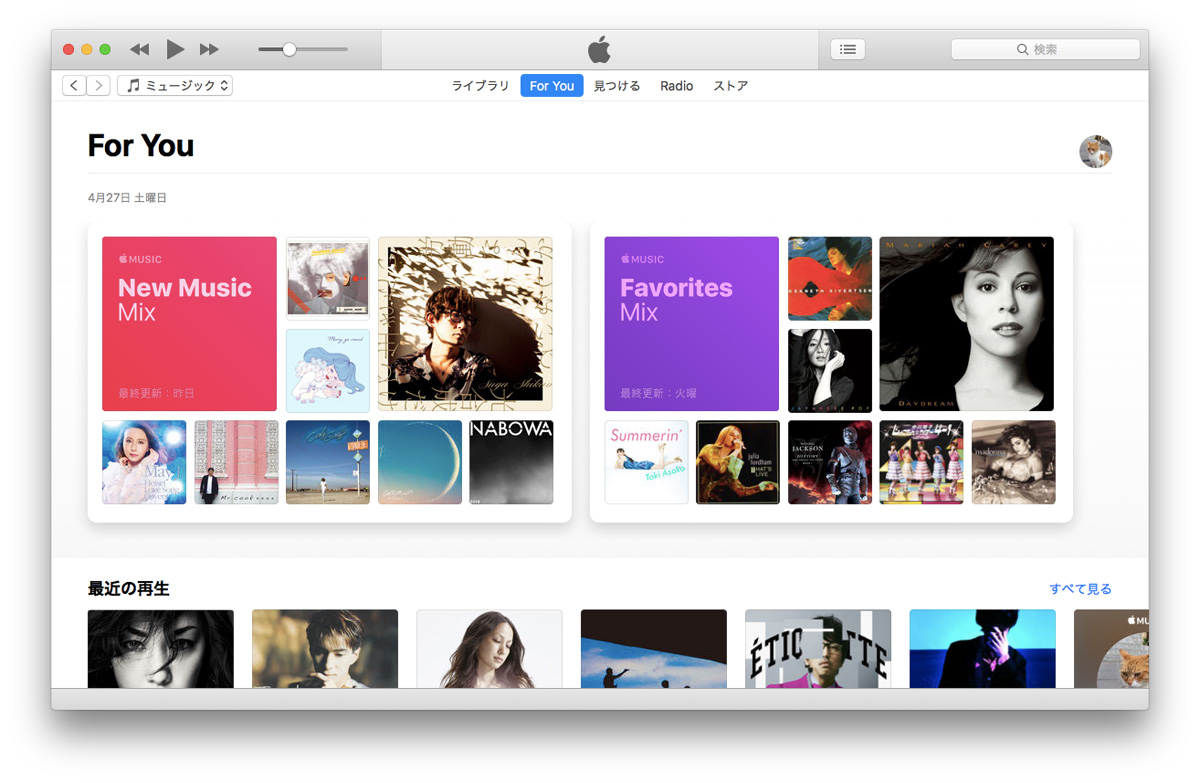Open the ÉTIQUETTE album in recently played
Image resolution: width=1200 pixels, height=783 pixels.
tap(818, 649)
